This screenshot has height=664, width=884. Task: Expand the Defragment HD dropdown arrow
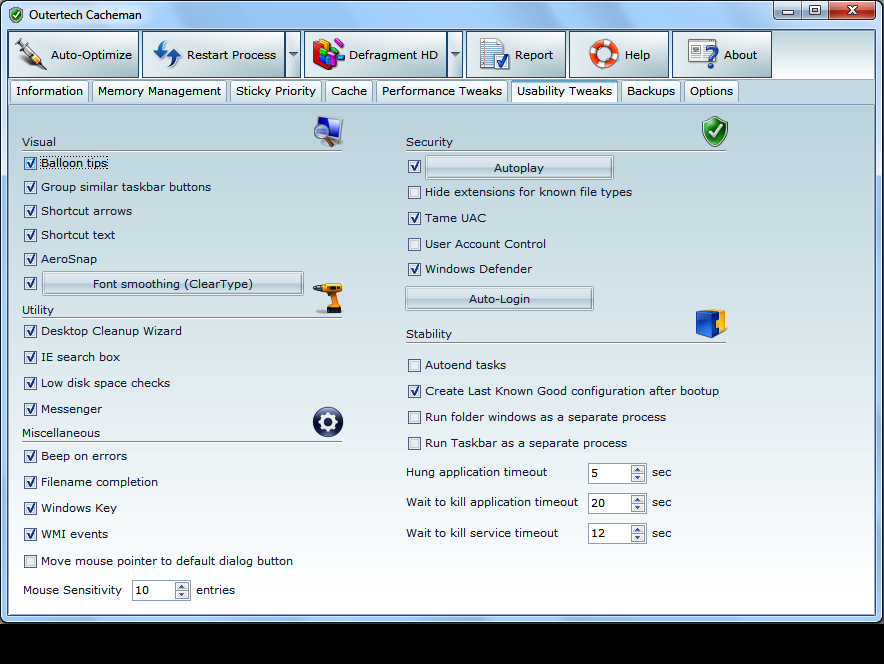click(x=455, y=55)
